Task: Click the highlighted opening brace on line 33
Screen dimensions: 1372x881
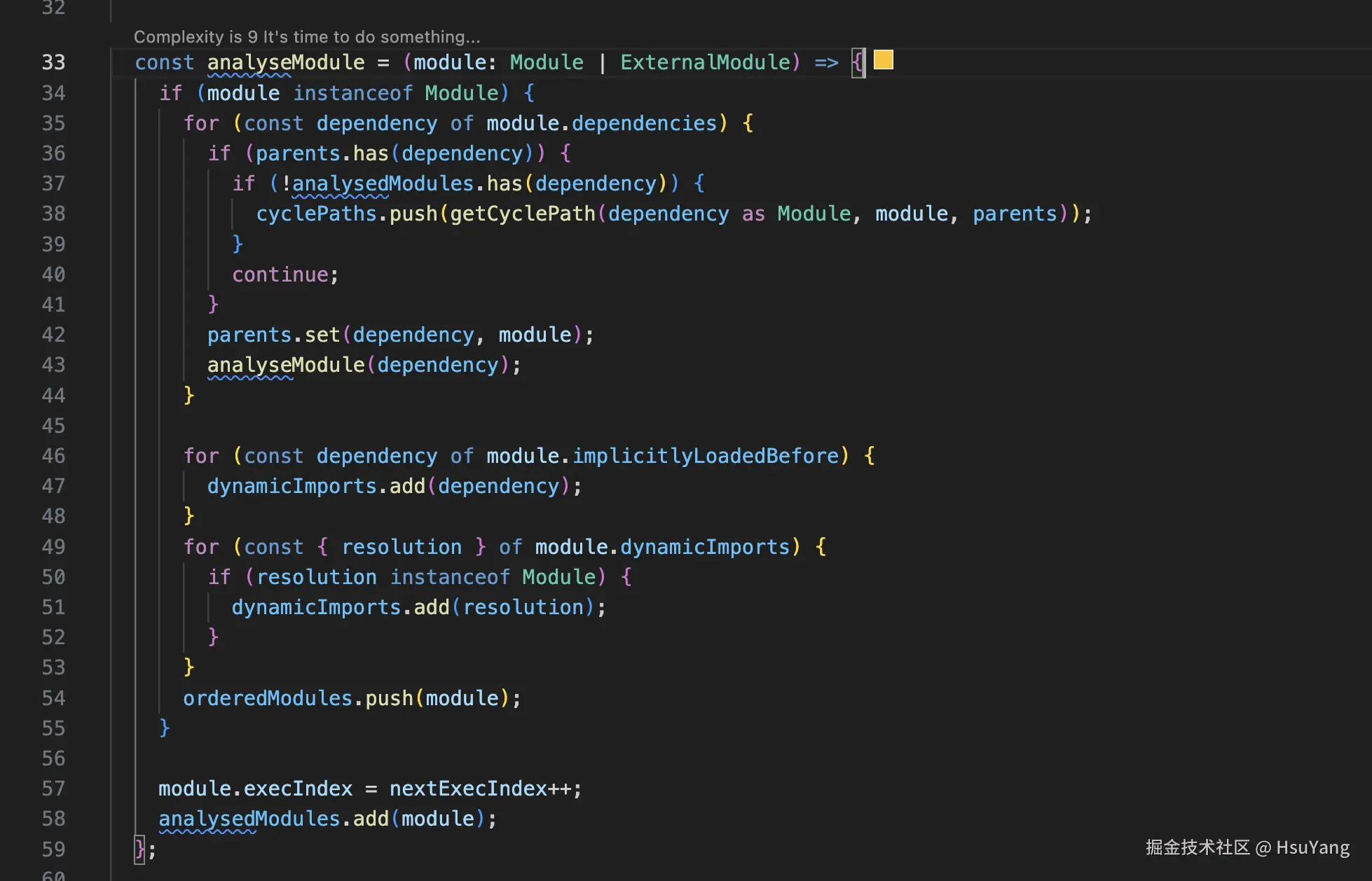Action: tap(858, 62)
